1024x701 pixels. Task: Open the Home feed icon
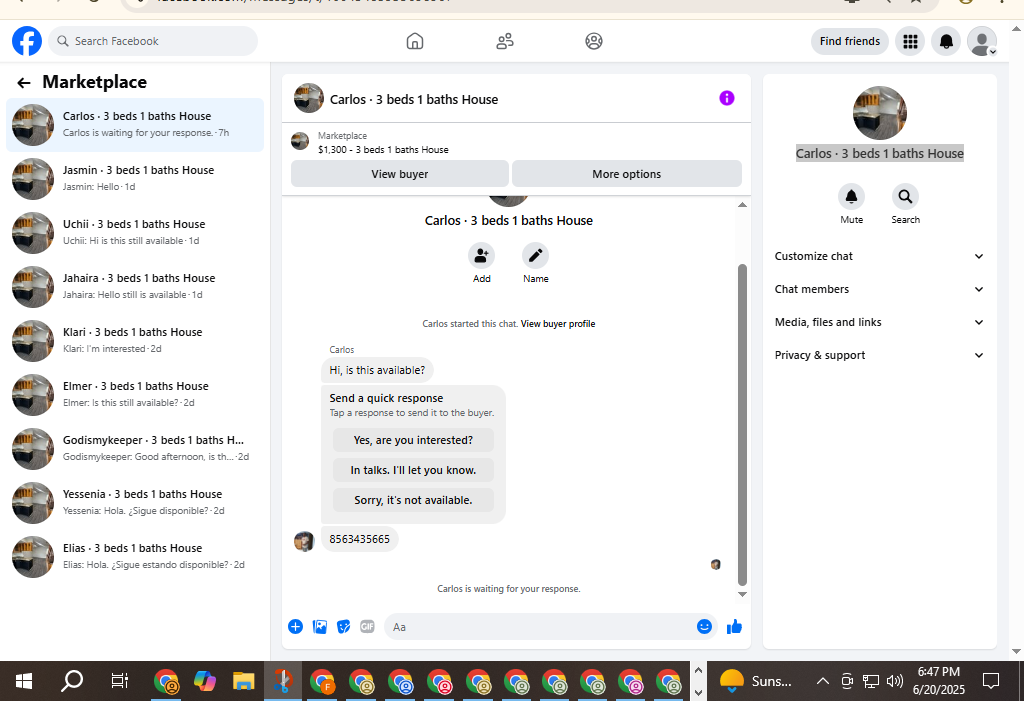(x=415, y=41)
